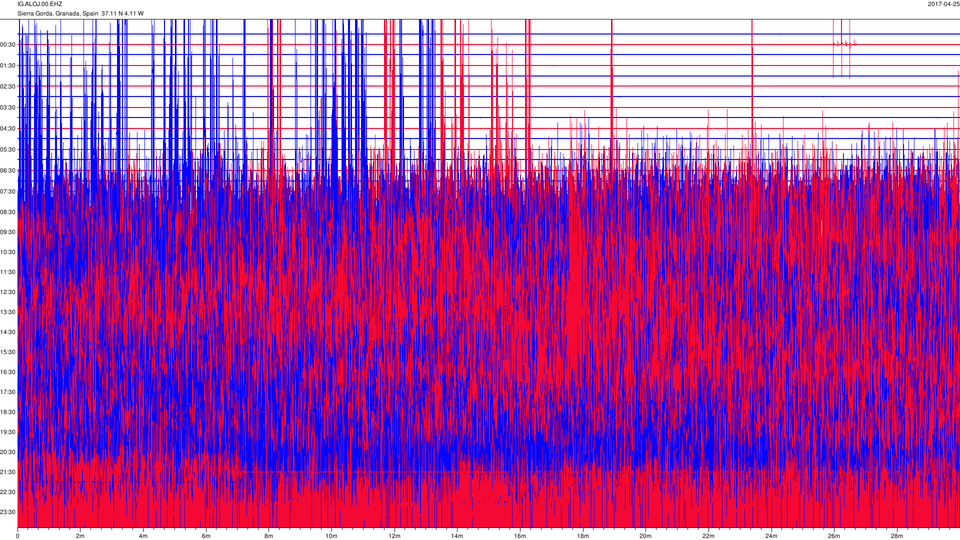Click the 12m axis tick label
This screenshot has width=960, height=540.
394,536
